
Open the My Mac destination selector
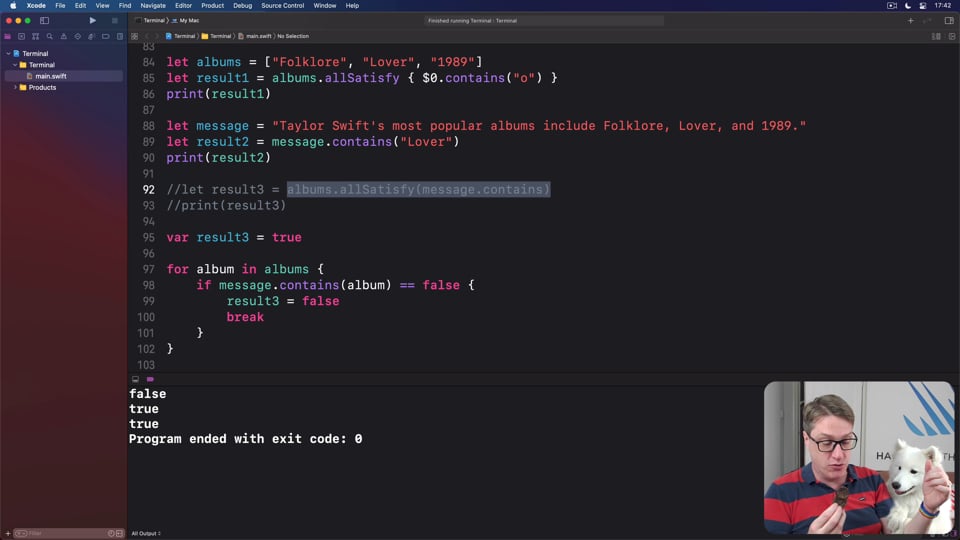(186, 20)
